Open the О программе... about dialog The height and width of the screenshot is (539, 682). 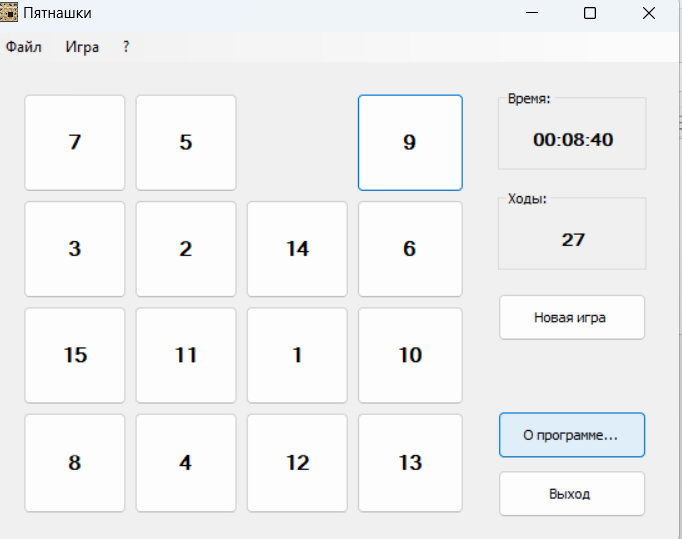click(572, 435)
